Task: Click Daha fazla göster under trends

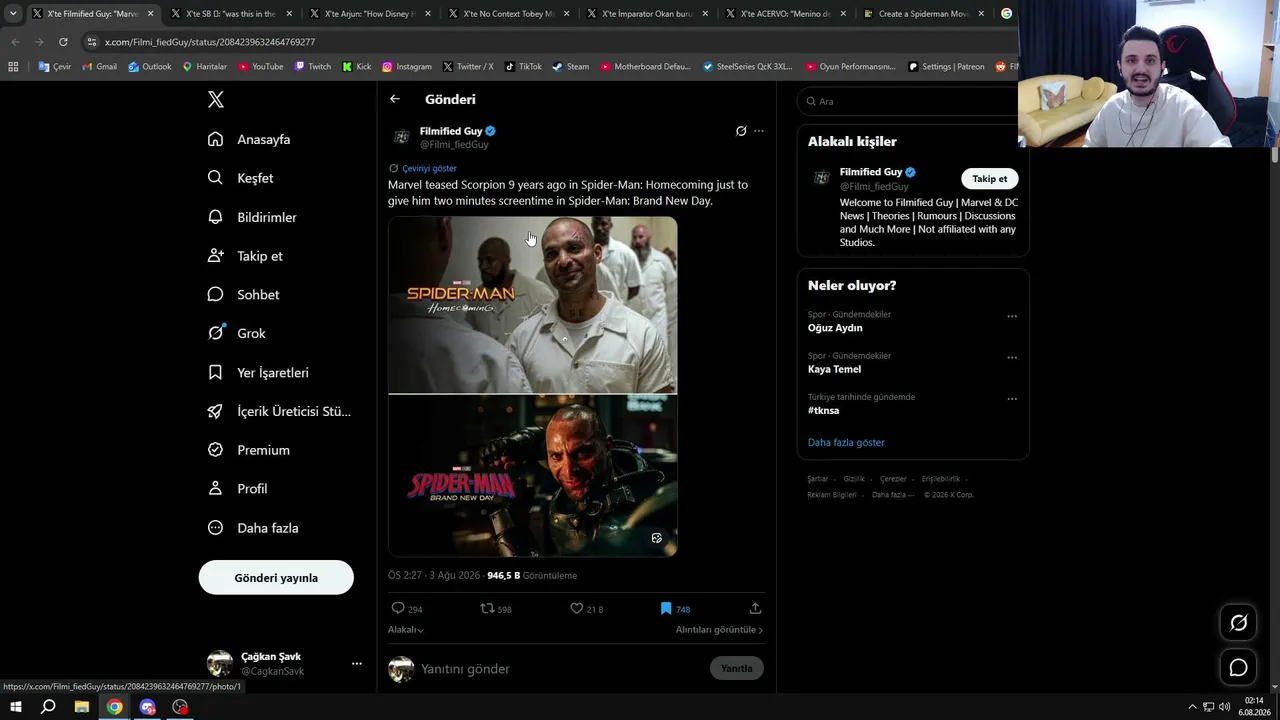Action: tap(846, 442)
